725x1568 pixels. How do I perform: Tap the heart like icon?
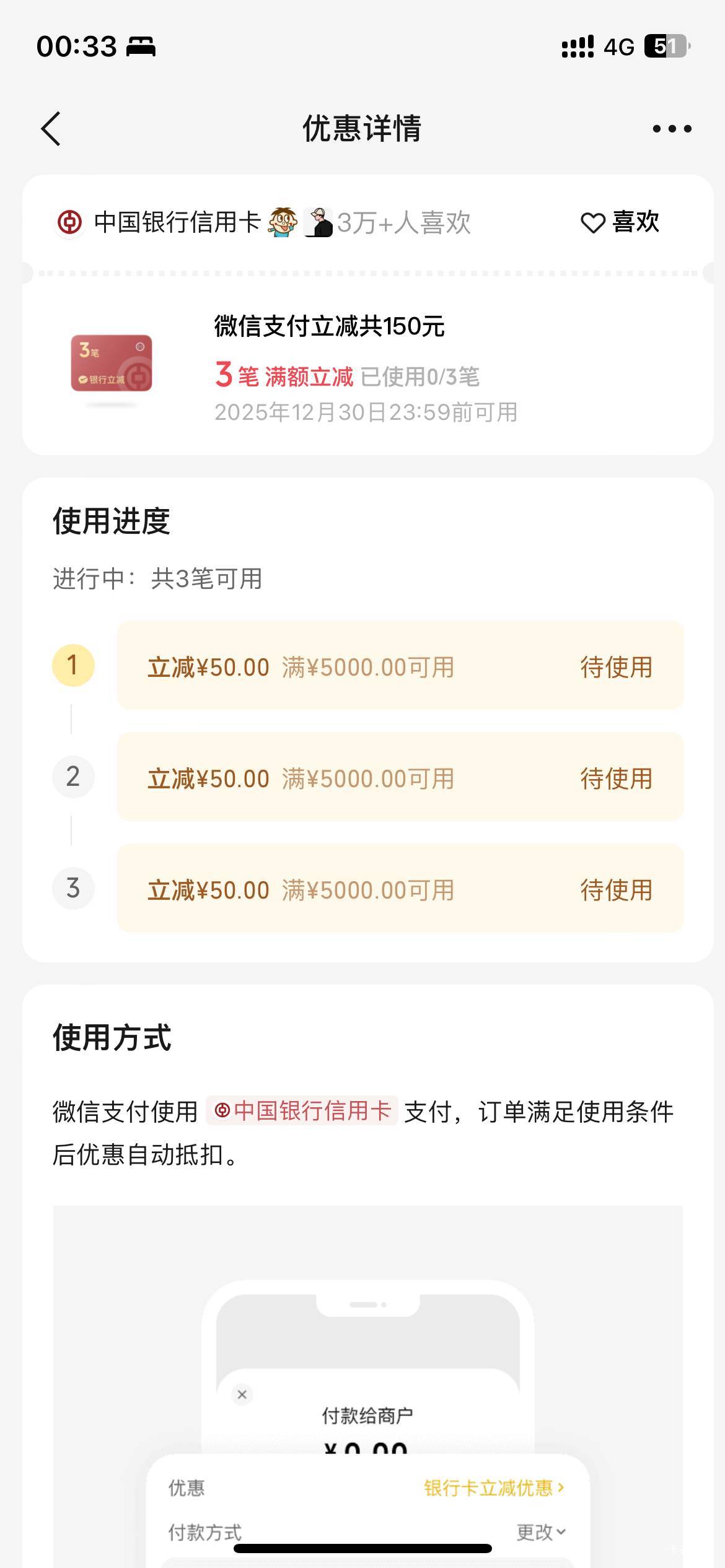point(592,223)
